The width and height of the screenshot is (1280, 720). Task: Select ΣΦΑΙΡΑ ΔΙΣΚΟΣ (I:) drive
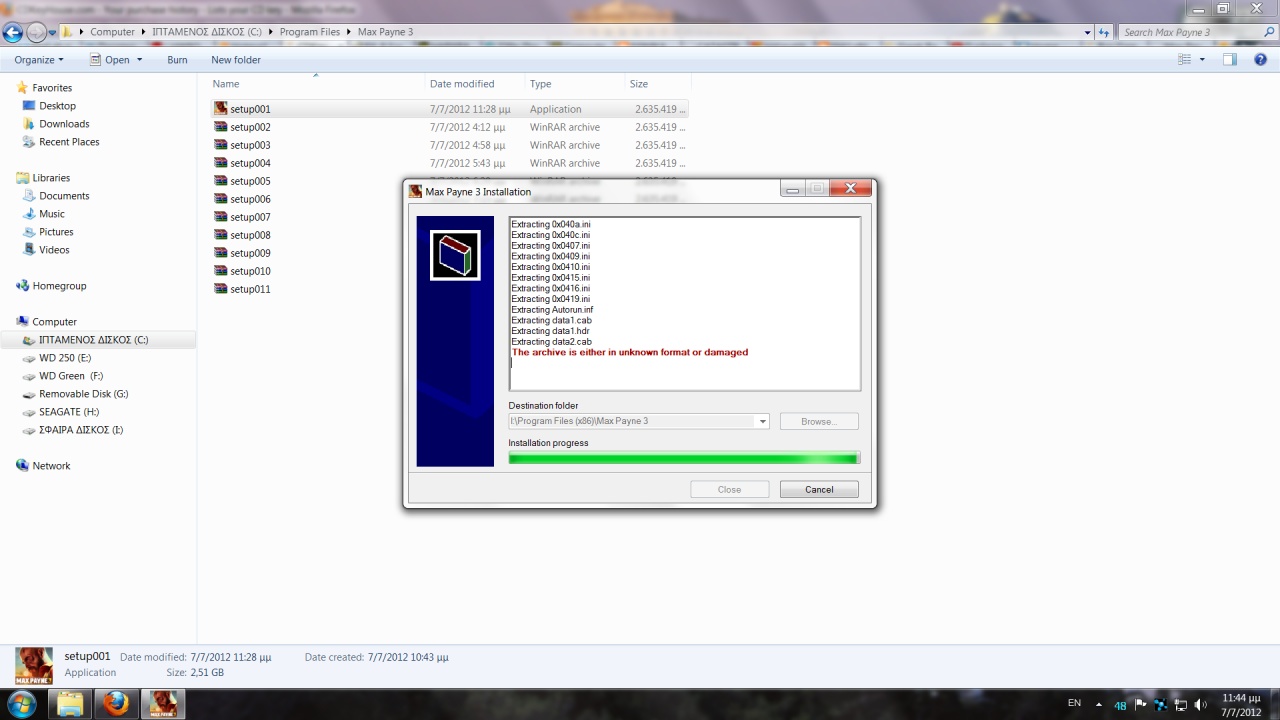[x=80, y=430]
